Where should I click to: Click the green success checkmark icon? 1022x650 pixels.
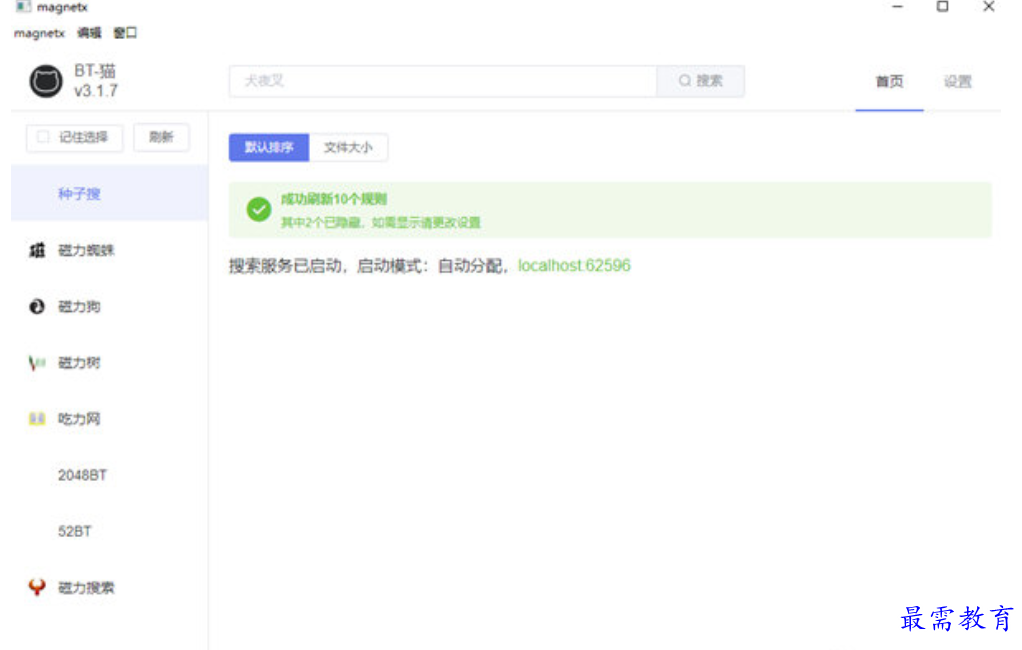tap(259, 210)
